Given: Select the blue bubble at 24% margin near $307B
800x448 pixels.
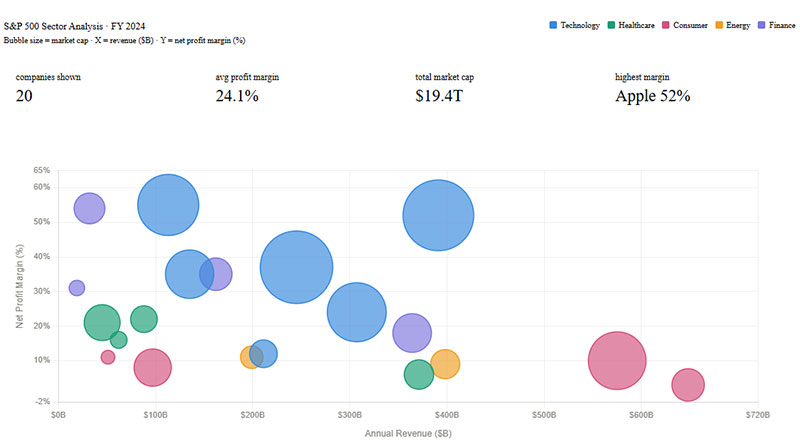Looking at the screenshot, I should (356, 312).
